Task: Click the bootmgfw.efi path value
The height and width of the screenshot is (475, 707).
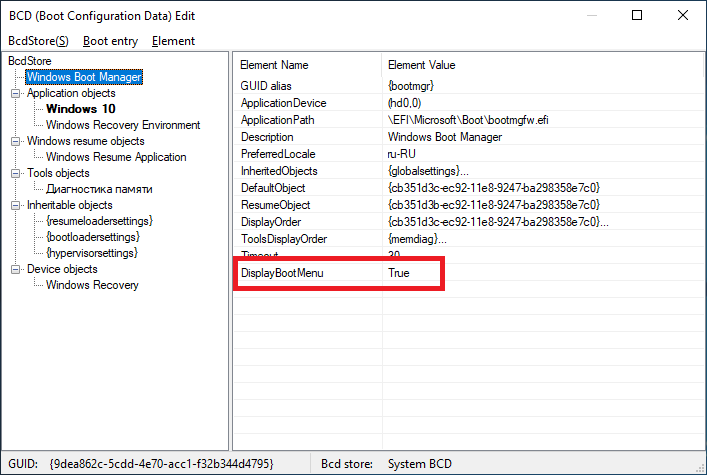Action: coord(468,120)
